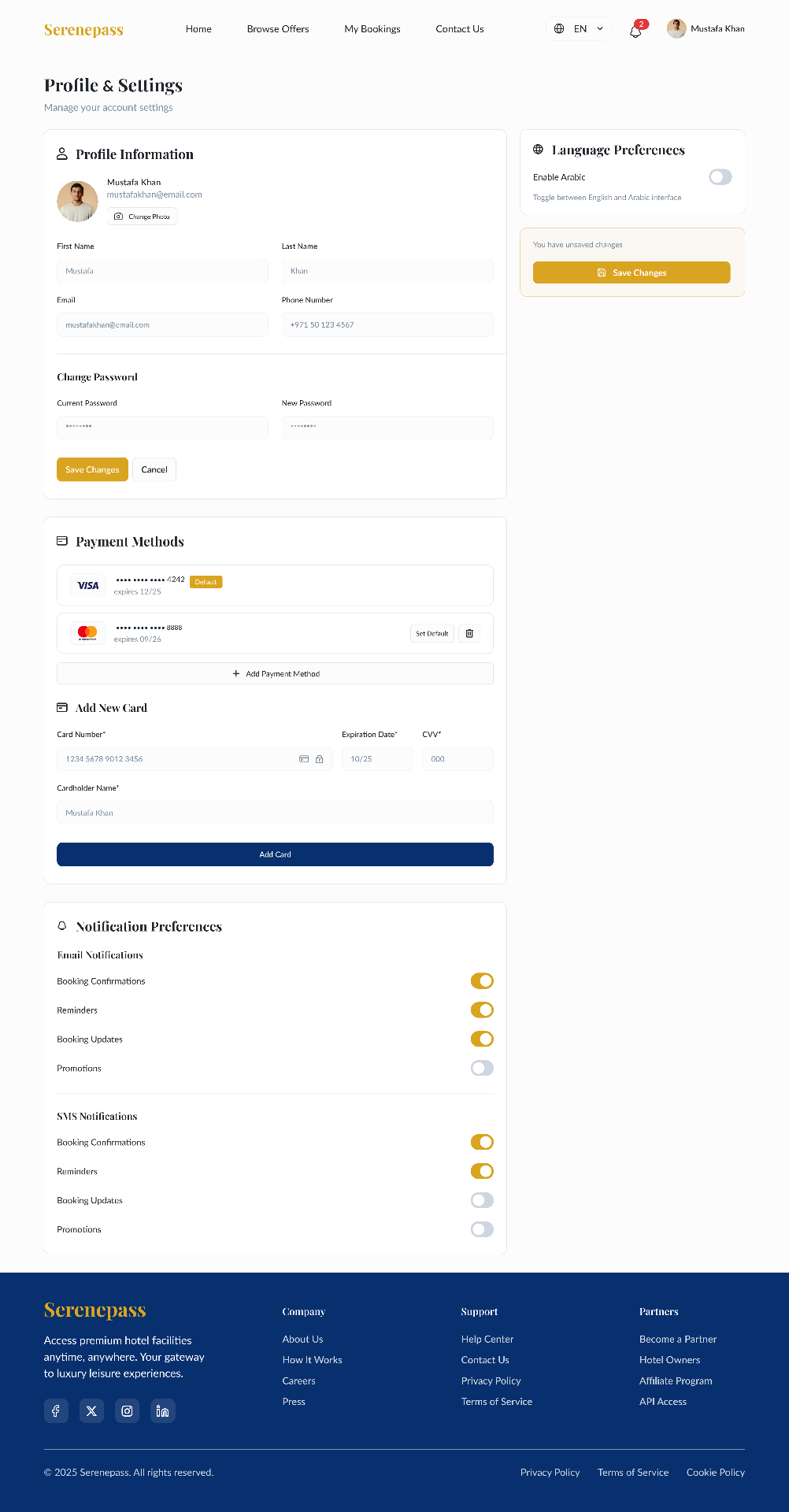Set Mastercard 8888 as default
This screenshot has height=1512, width=789.
[x=432, y=633]
